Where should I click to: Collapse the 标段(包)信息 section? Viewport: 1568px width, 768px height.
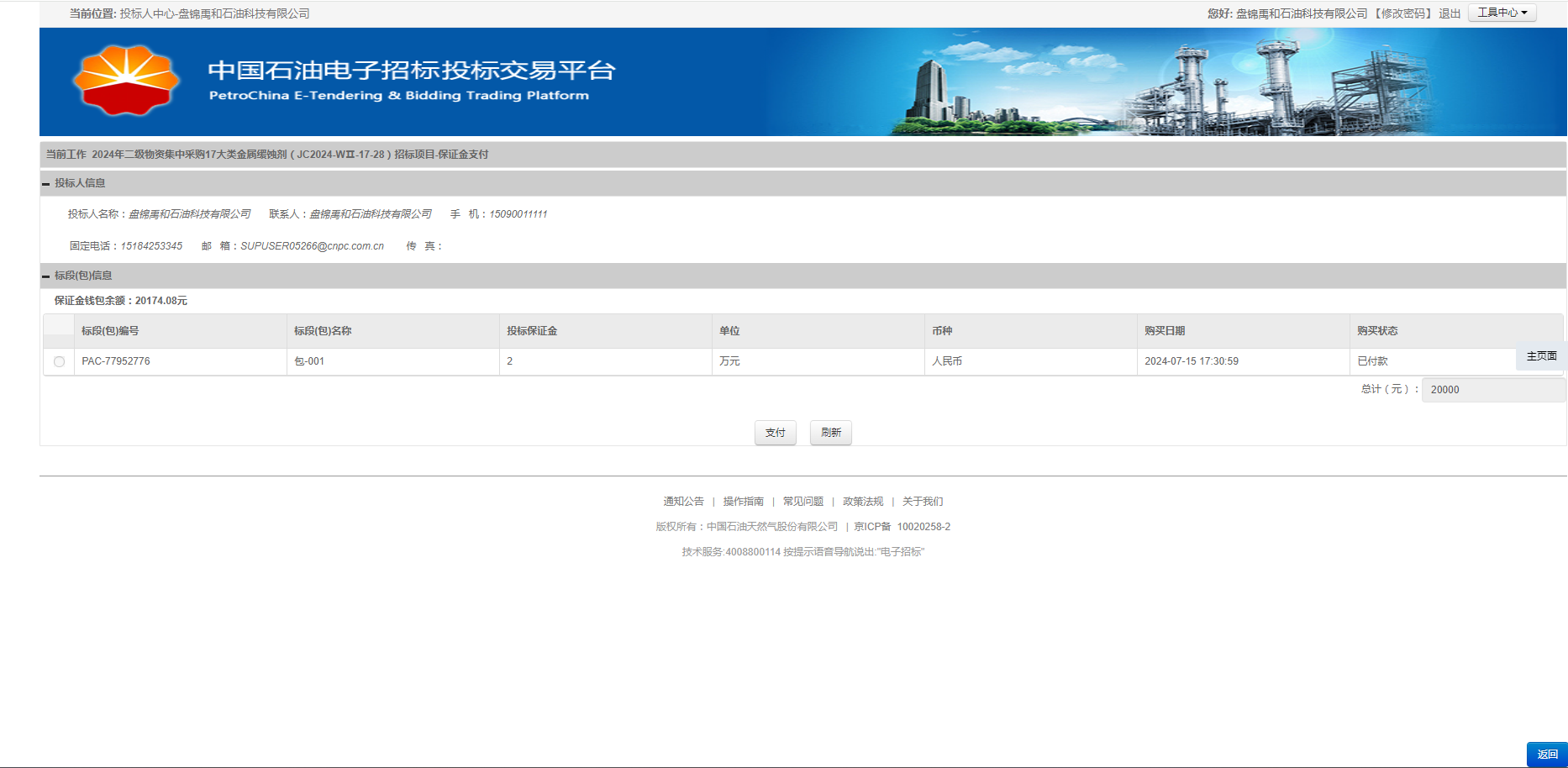pyautogui.click(x=45, y=276)
